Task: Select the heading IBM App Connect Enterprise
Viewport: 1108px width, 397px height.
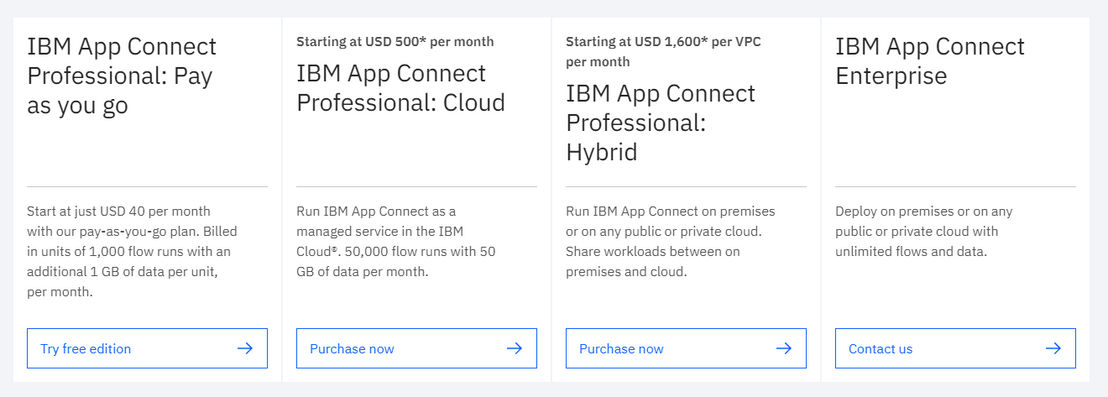Action: [930, 61]
